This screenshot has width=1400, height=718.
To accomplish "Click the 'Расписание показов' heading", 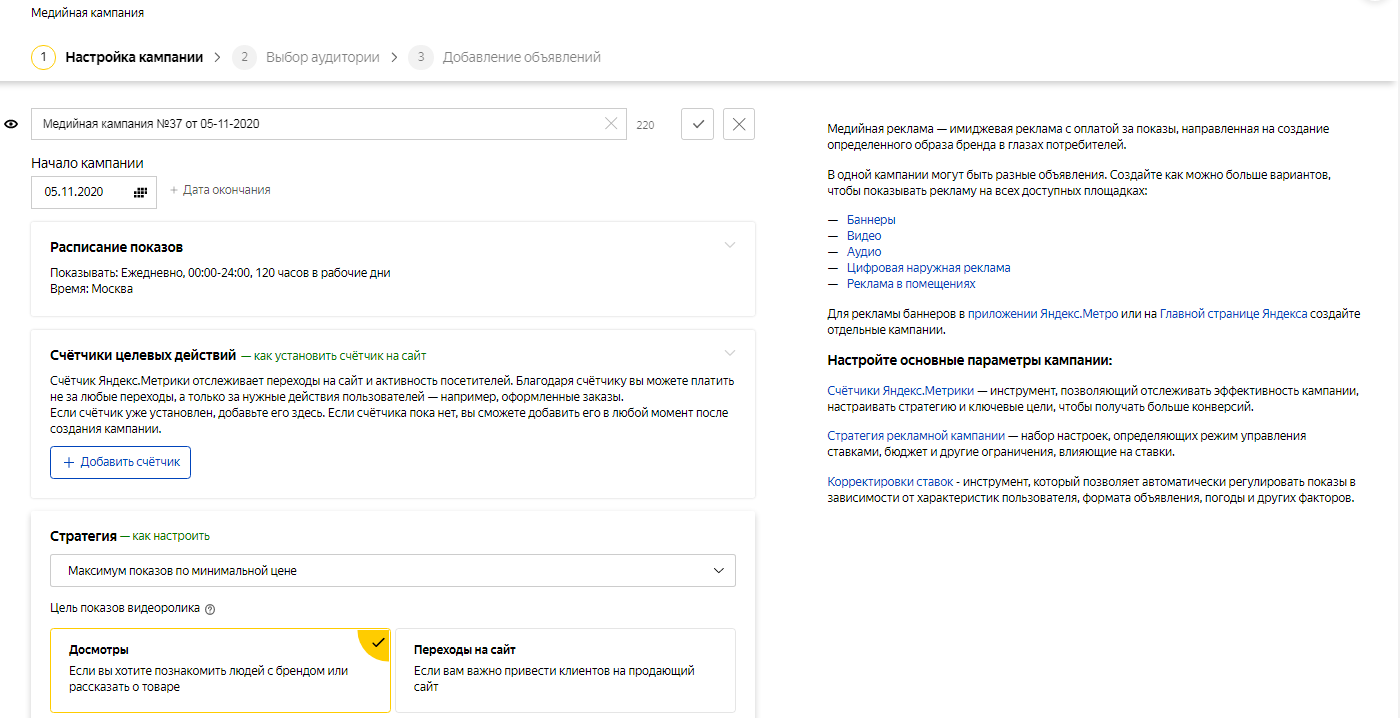I will (117, 247).
